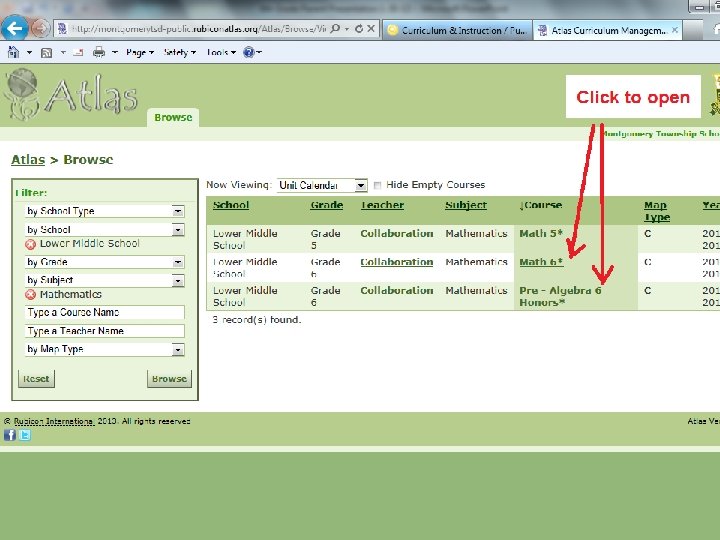Screen dimensions: 720x540
Task: Sort table by Course column header
Action: (x=542, y=205)
